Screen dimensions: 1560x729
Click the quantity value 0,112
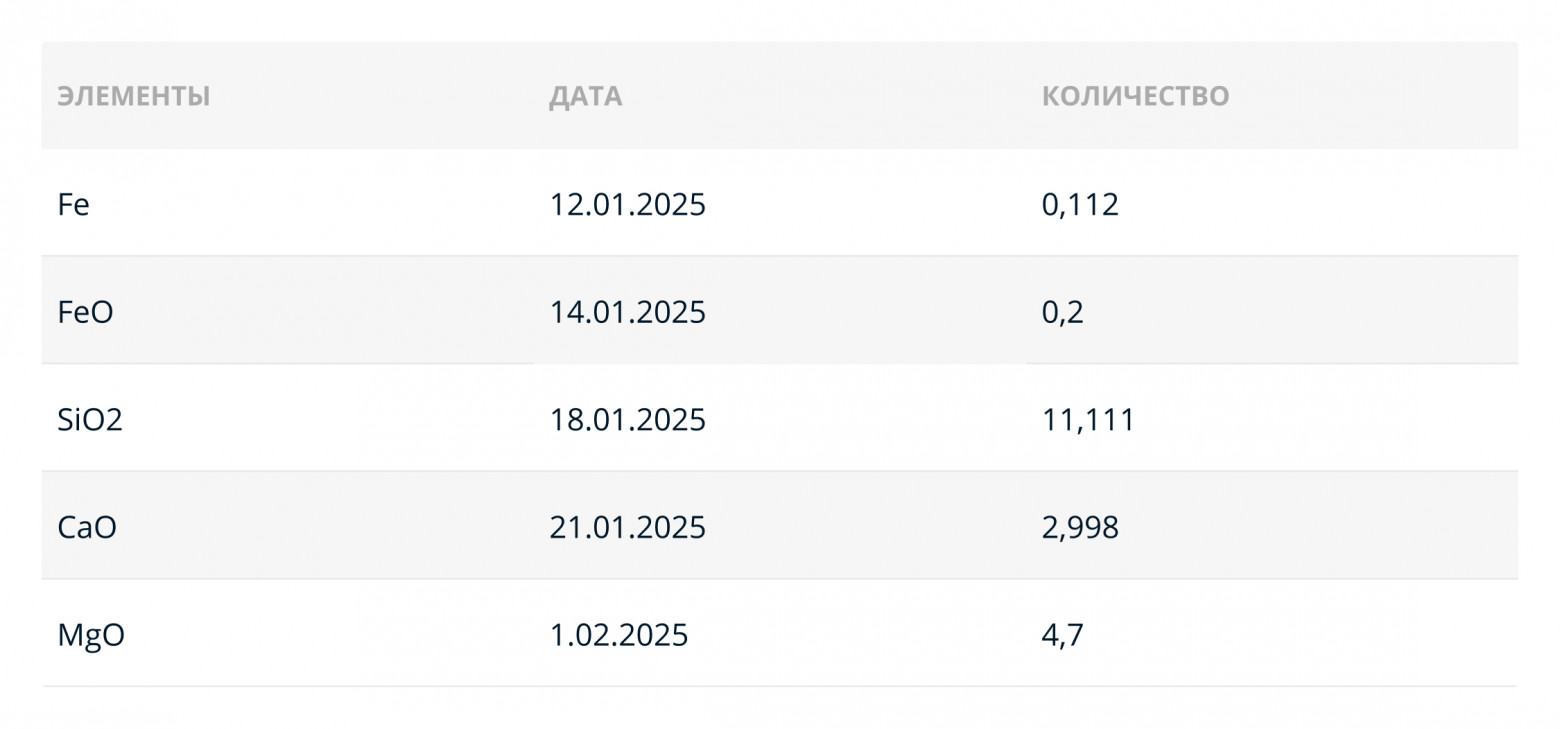[1080, 204]
